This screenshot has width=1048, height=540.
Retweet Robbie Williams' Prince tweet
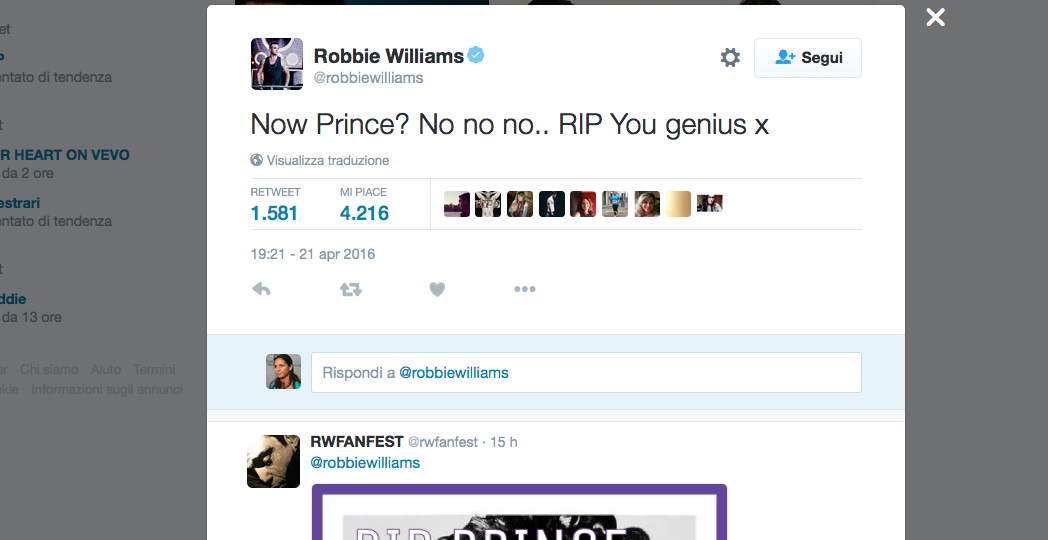click(350, 289)
